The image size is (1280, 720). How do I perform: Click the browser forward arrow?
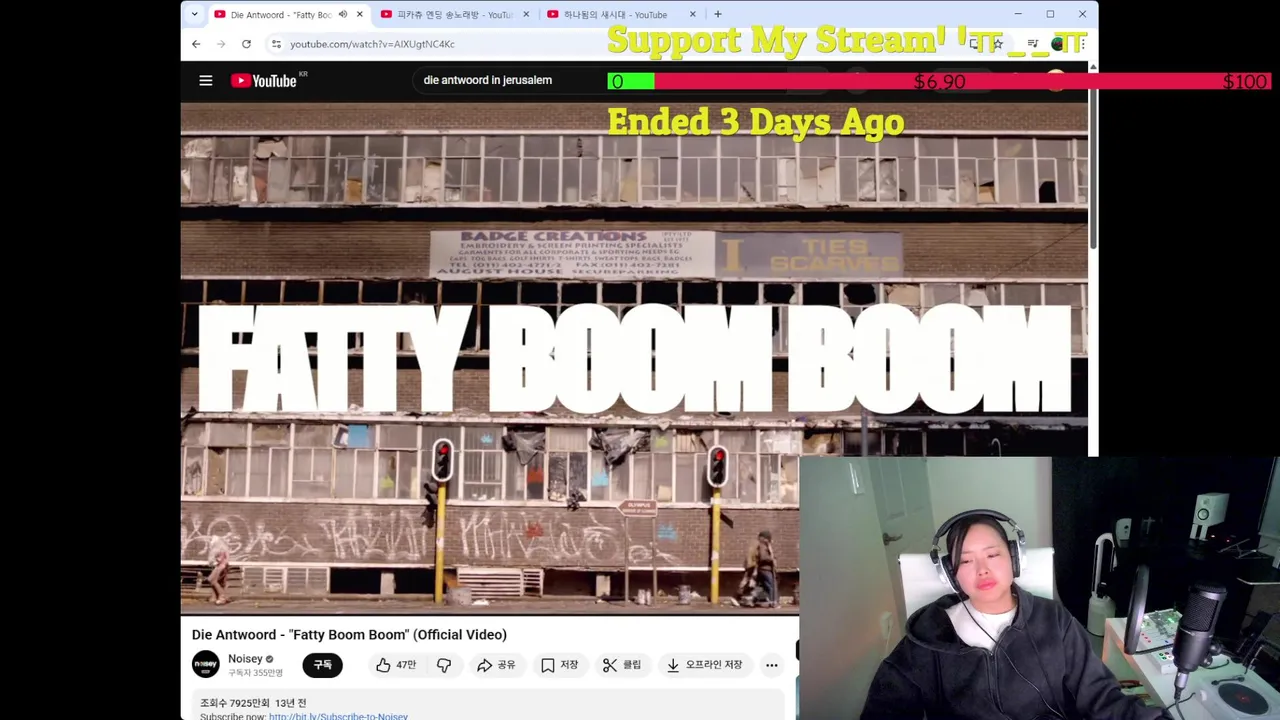click(x=221, y=44)
